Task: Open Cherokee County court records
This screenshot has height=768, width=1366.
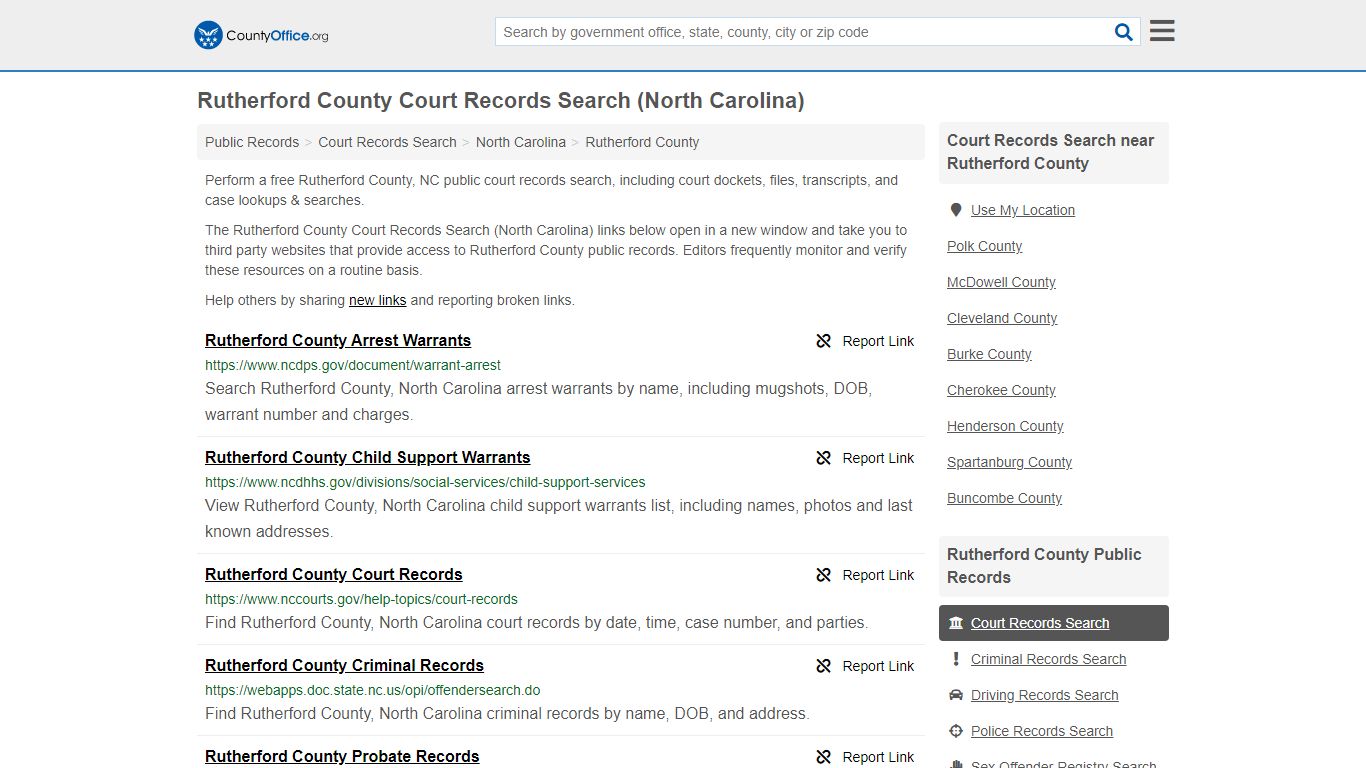Action: tap(1001, 390)
